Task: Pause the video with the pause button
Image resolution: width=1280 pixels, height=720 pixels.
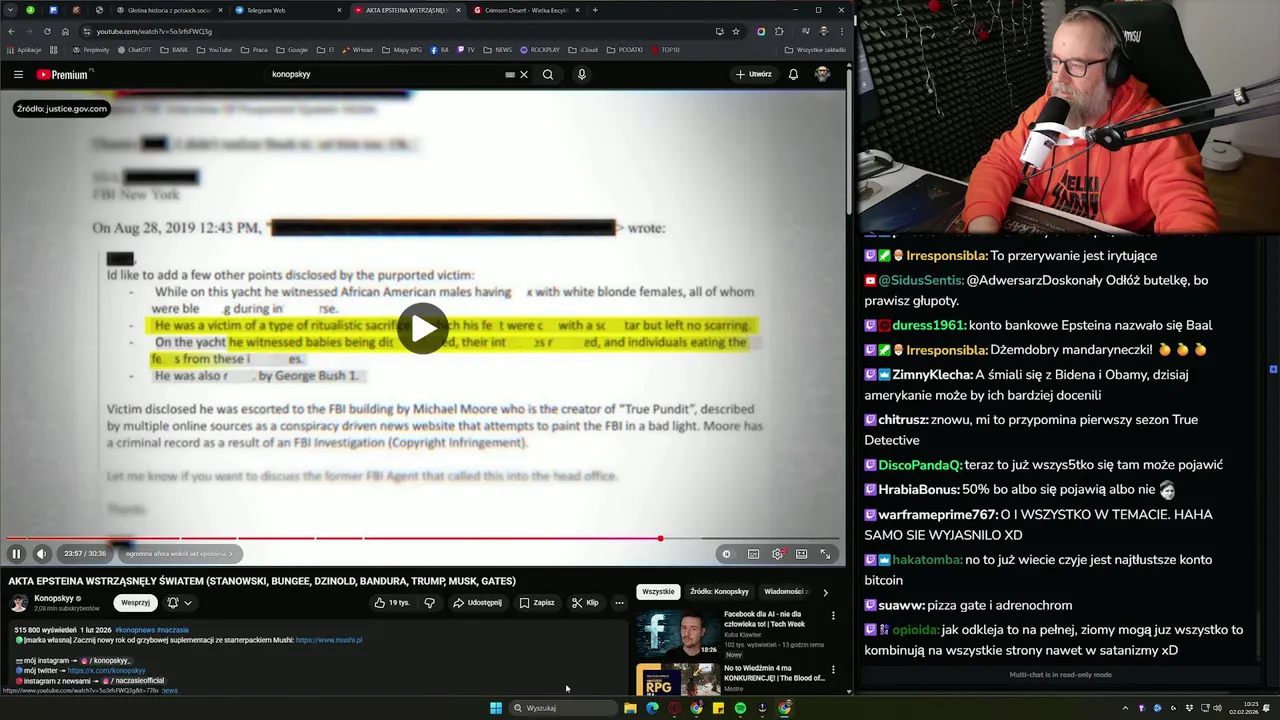Action: pos(16,553)
